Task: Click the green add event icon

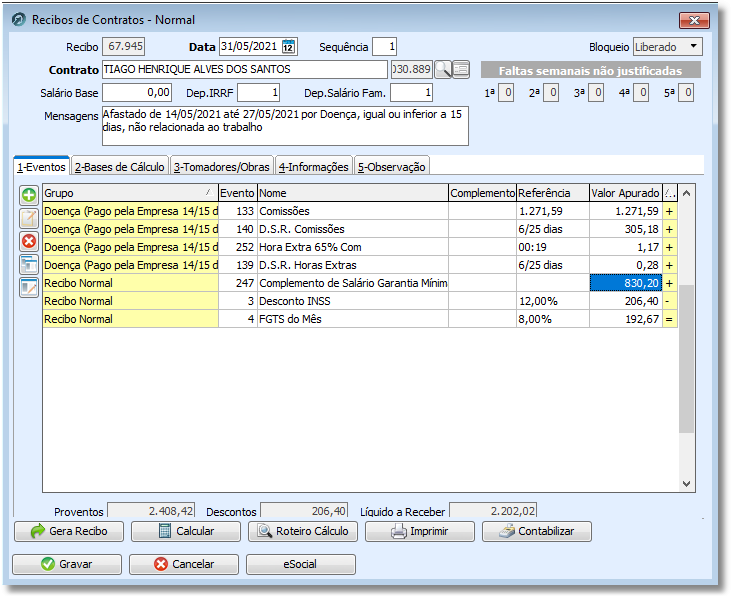Action: [29, 195]
